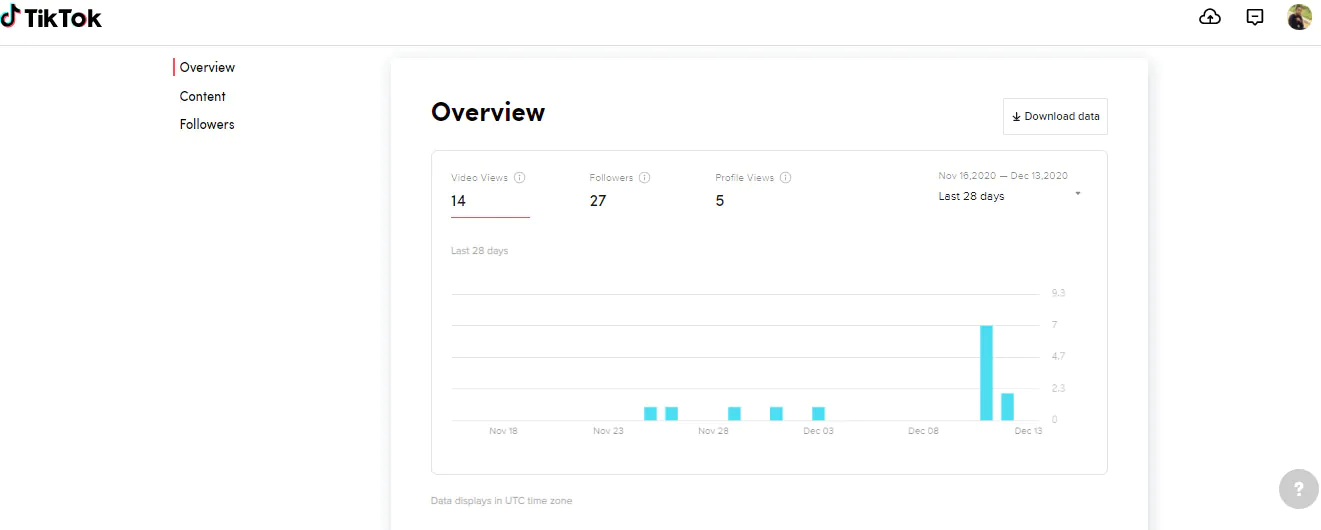
Task: Click the info icon next to Video Views
Action: click(520, 178)
